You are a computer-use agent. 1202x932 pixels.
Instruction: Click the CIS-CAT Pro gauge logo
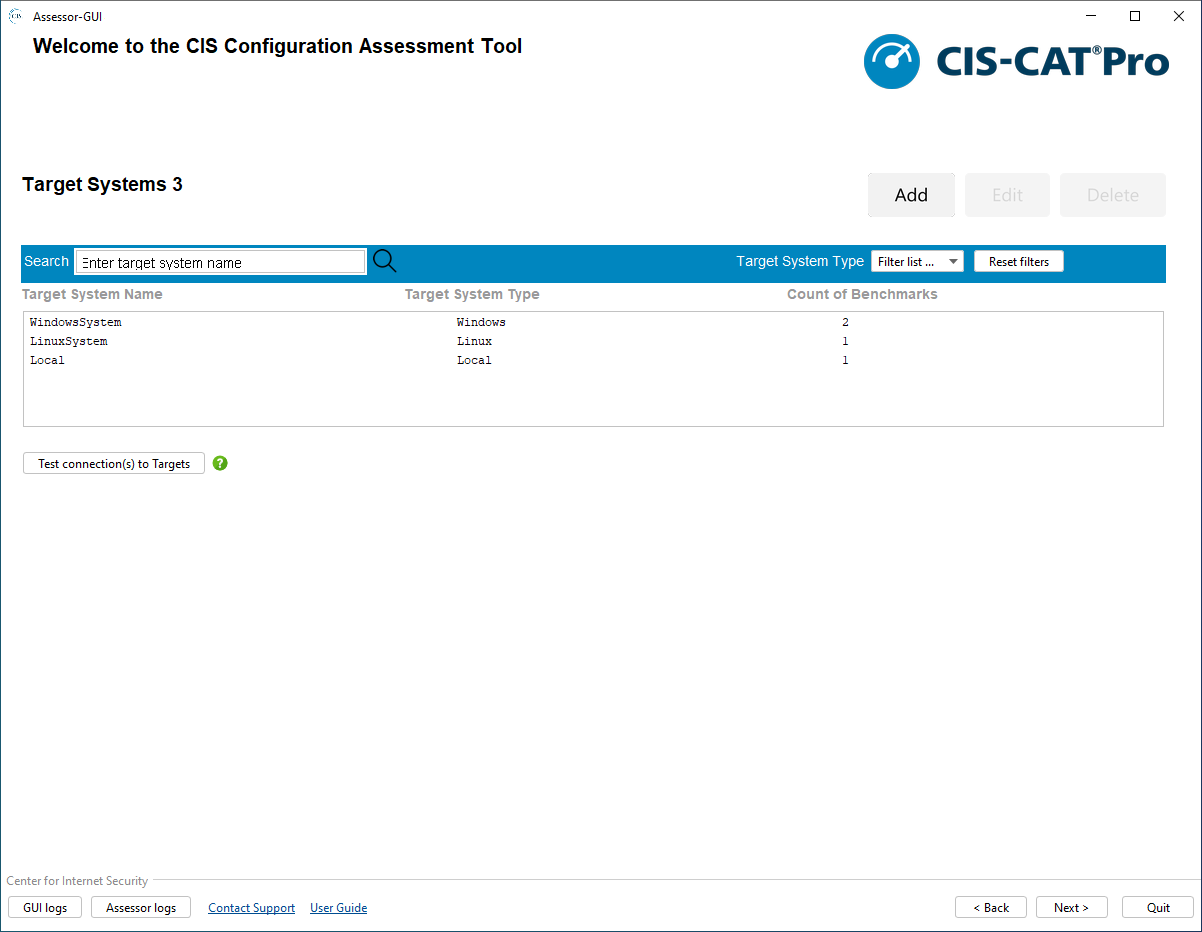891,62
